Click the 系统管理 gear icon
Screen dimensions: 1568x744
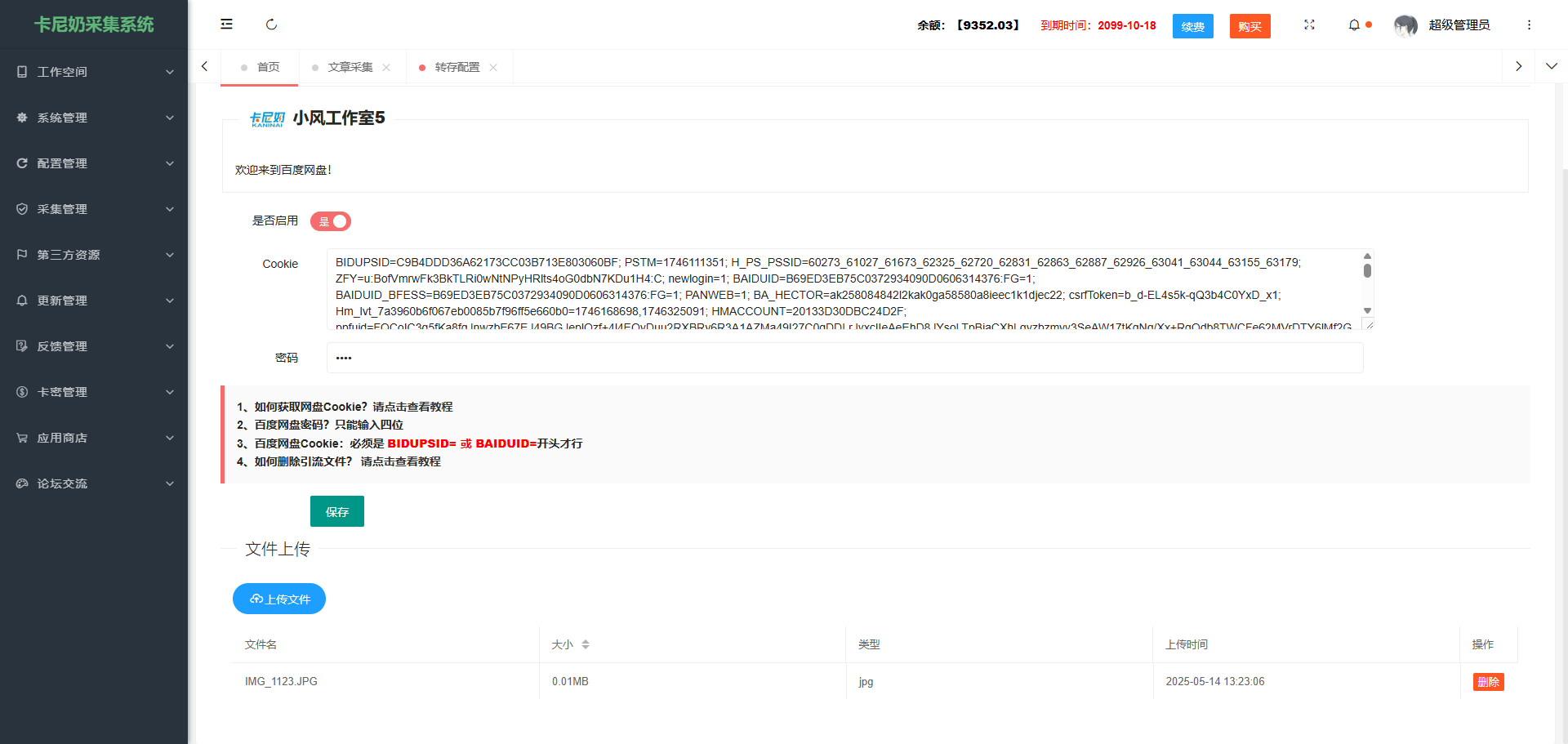[22, 118]
